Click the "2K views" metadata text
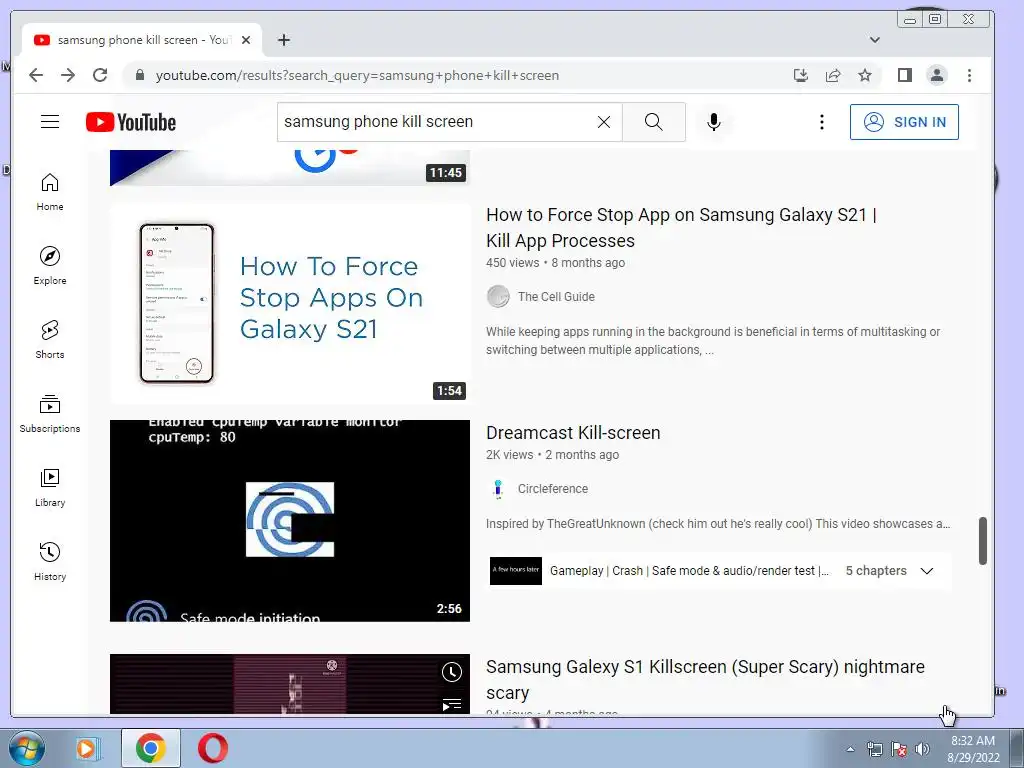The width and height of the screenshot is (1024, 768). point(509,455)
